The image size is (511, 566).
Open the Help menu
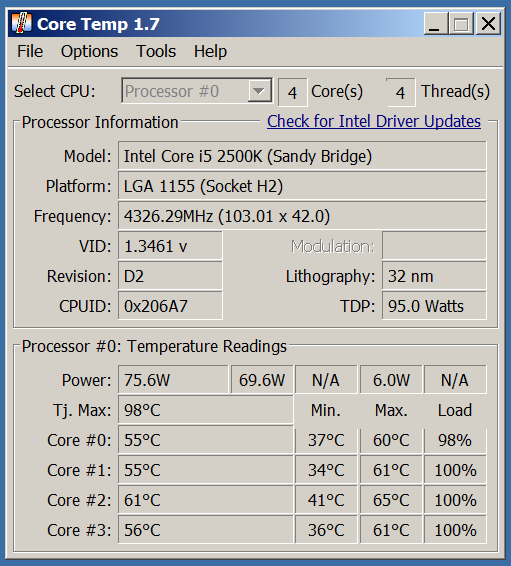pyautogui.click(x=210, y=51)
